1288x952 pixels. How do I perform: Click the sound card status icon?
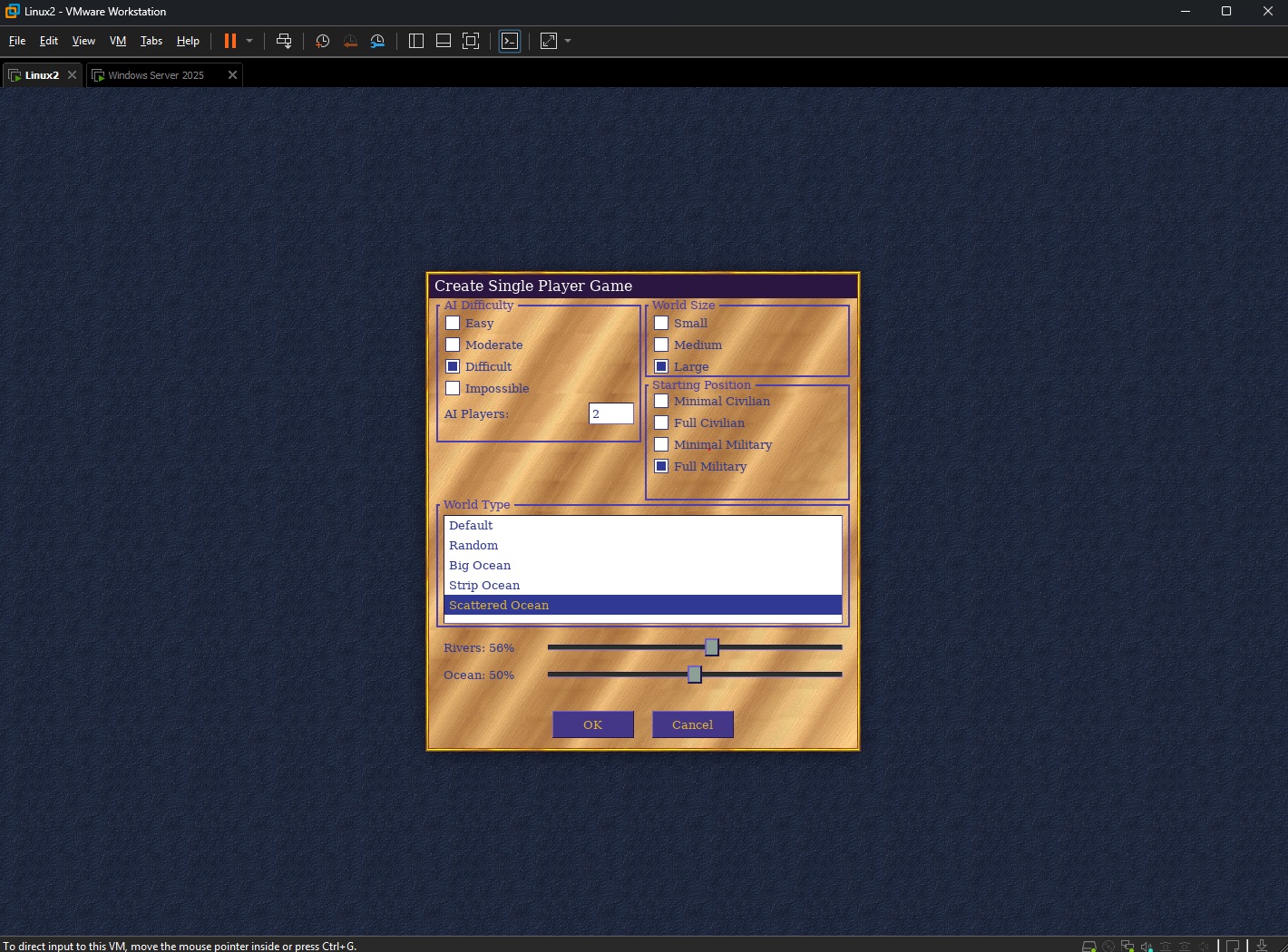pos(1147,946)
